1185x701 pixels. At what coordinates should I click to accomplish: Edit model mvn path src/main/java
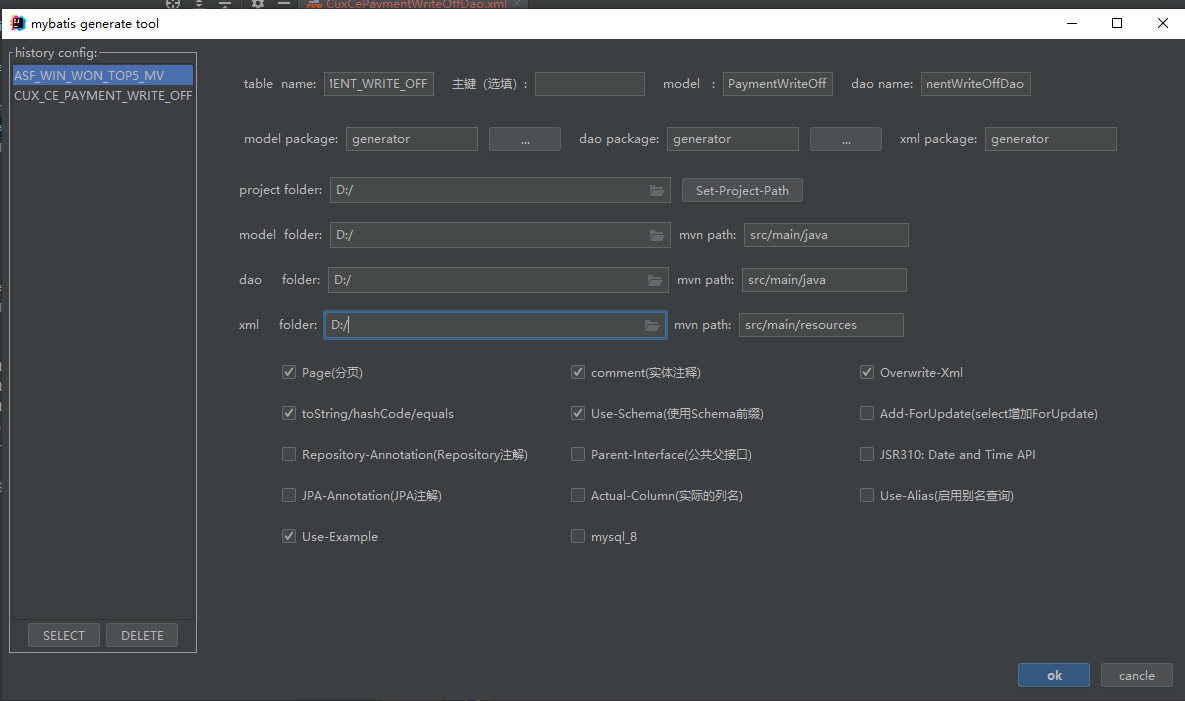click(826, 235)
